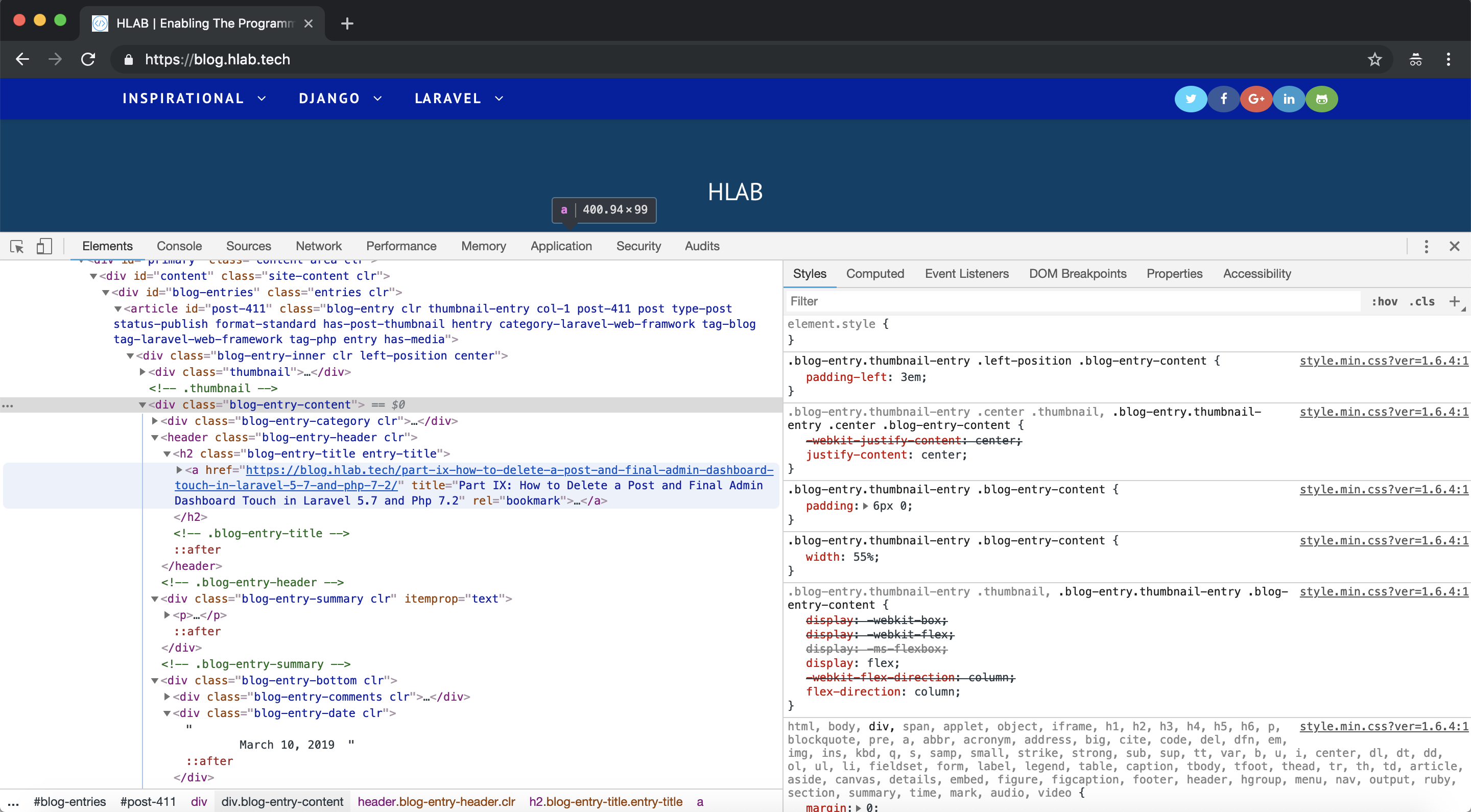Click the Twitter social icon

[x=1191, y=99]
